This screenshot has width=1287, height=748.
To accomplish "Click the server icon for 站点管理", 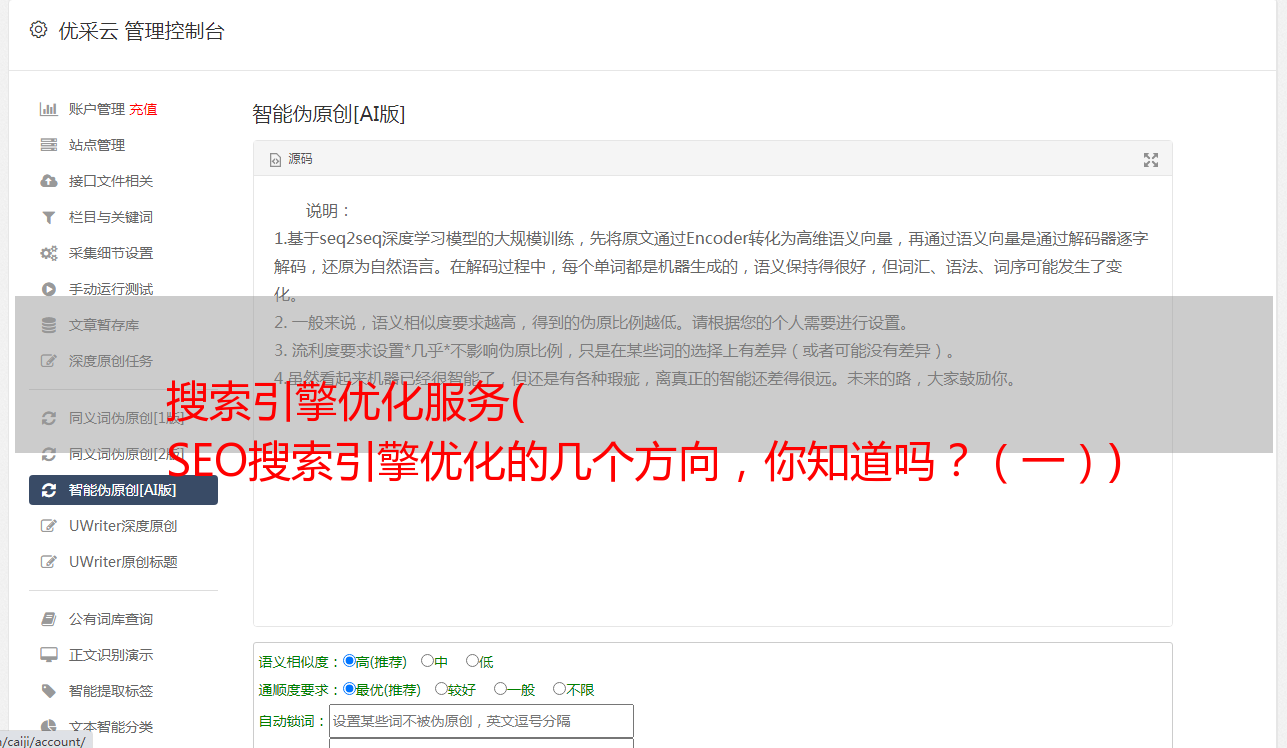I will pyautogui.click(x=48, y=145).
